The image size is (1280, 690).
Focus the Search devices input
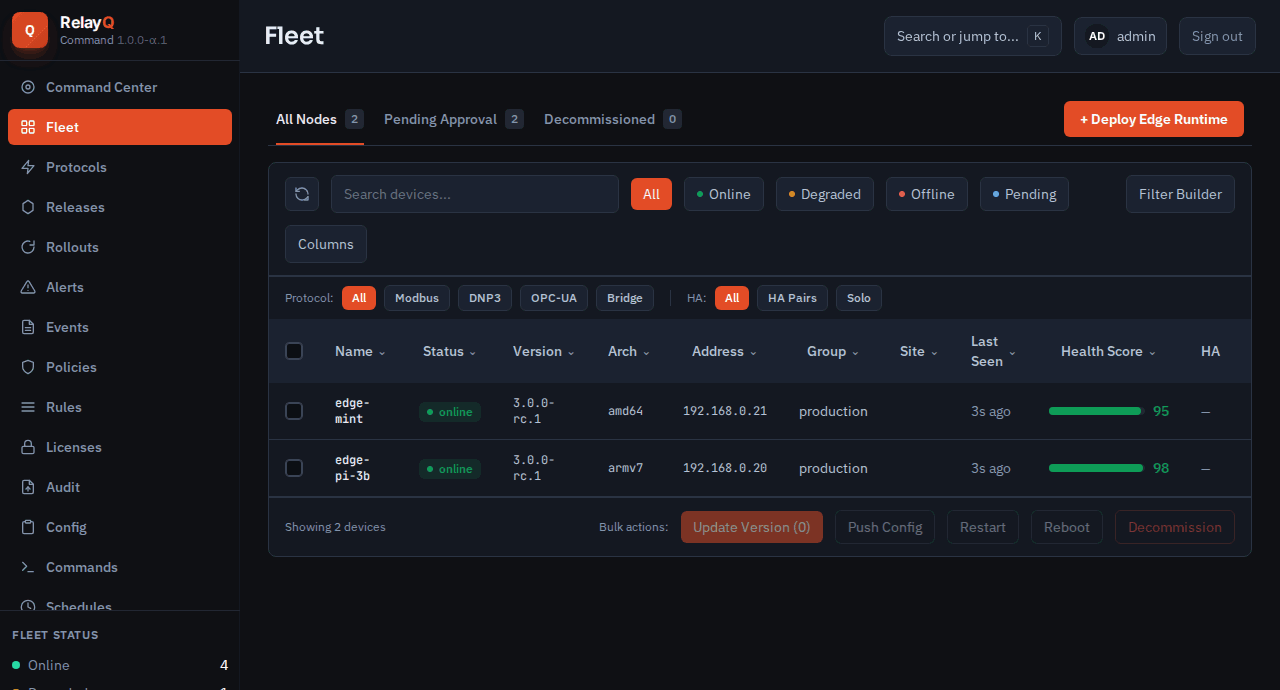click(475, 194)
